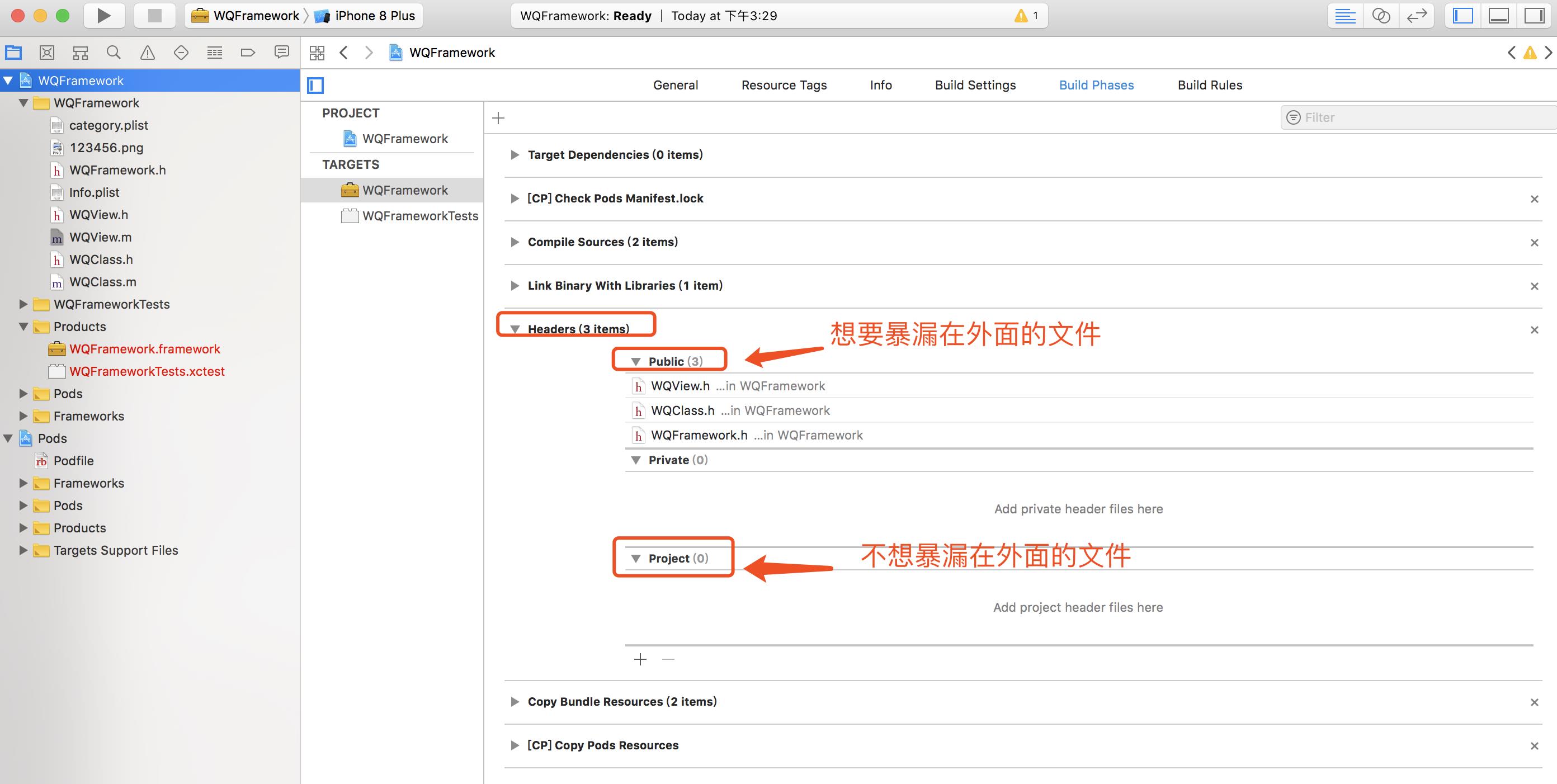Image resolution: width=1557 pixels, height=784 pixels.
Task: Open the Find navigator magnifier icon
Action: pos(114,53)
